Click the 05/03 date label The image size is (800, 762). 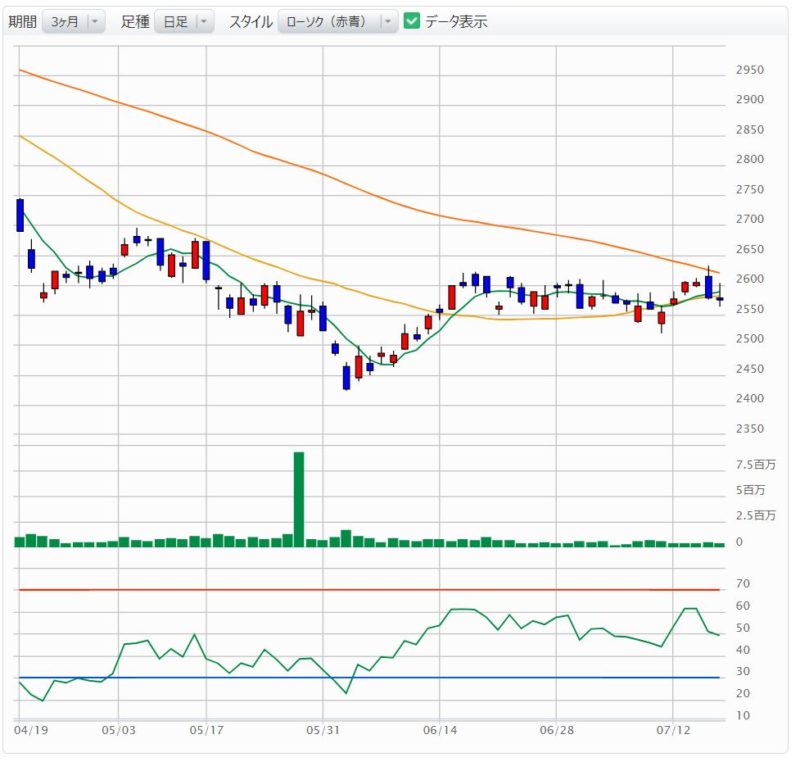pyautogui.click(x=118, y=730)
